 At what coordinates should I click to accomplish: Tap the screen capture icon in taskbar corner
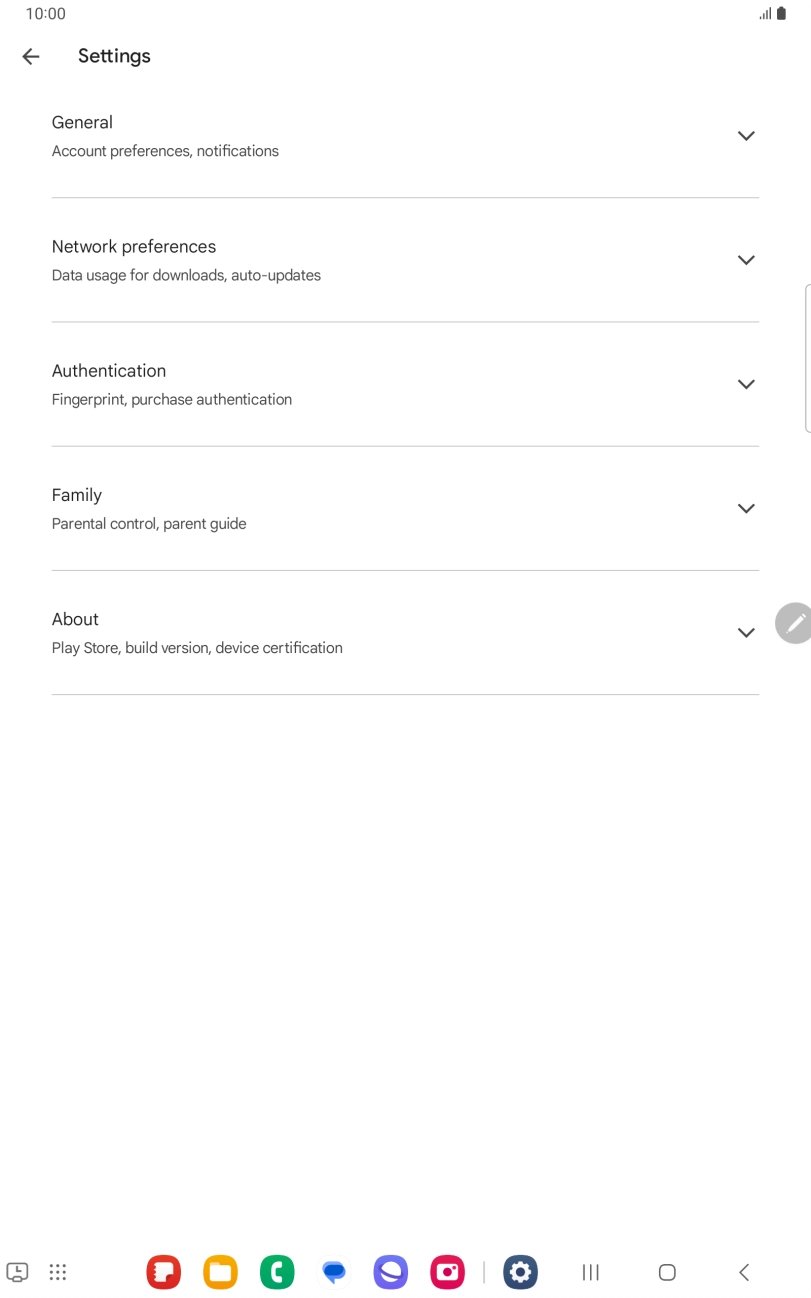pyautogui.click(x=18, y=1272)
